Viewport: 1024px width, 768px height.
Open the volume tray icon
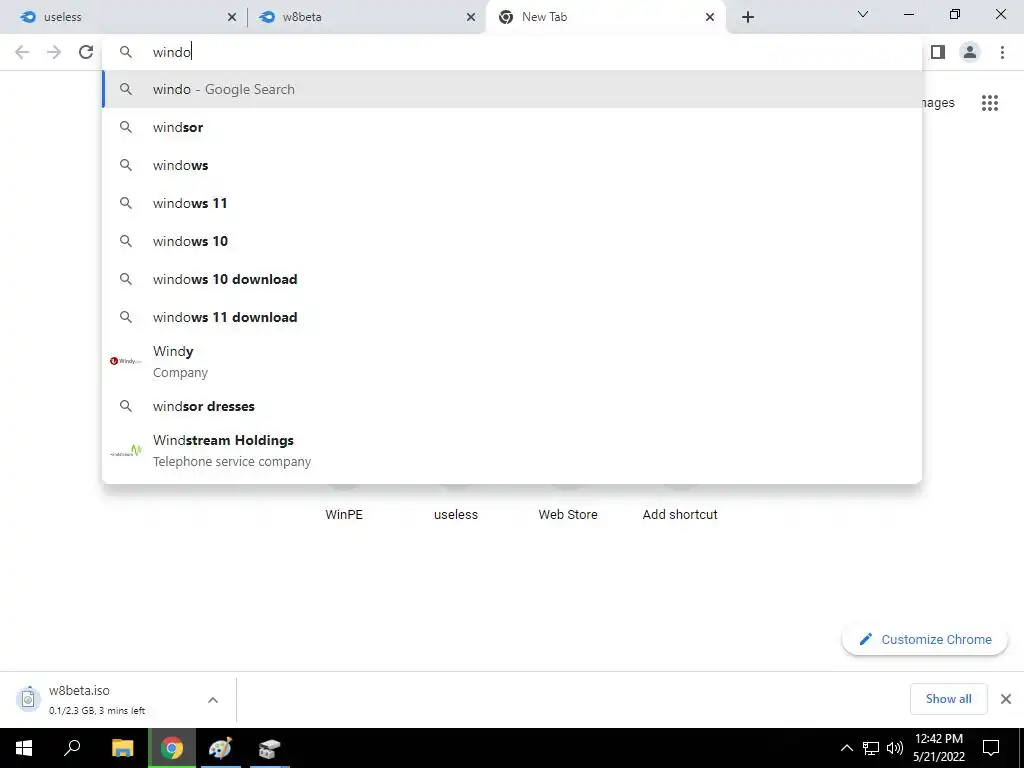[x=895, y=748]
